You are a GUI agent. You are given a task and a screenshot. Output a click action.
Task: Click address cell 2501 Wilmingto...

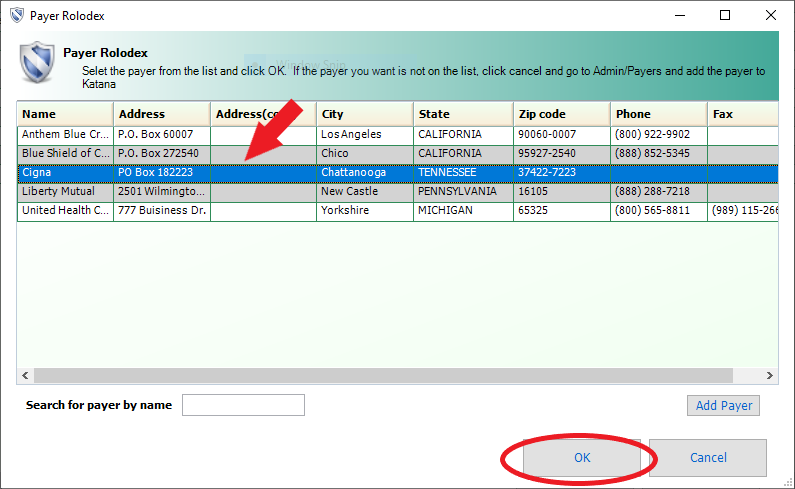coord(162,191)
